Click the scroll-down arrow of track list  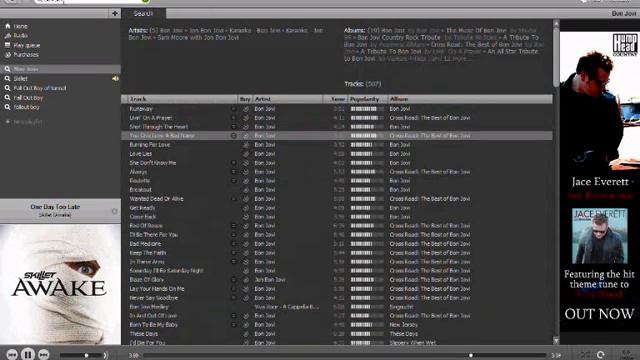[x=556, y=340]
